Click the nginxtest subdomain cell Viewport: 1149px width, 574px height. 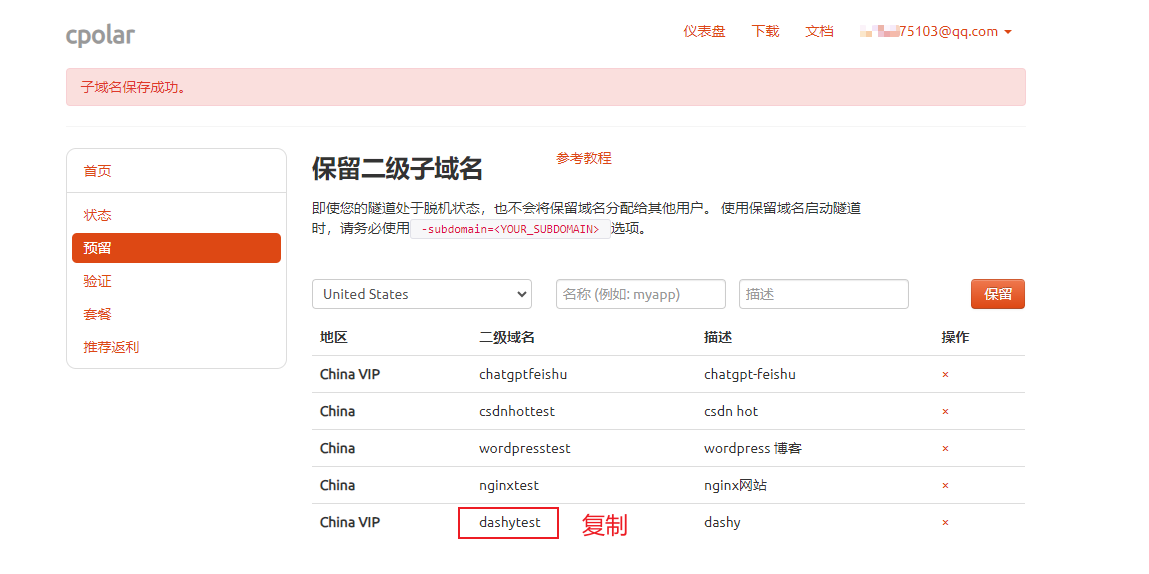(x=509, y=485)
